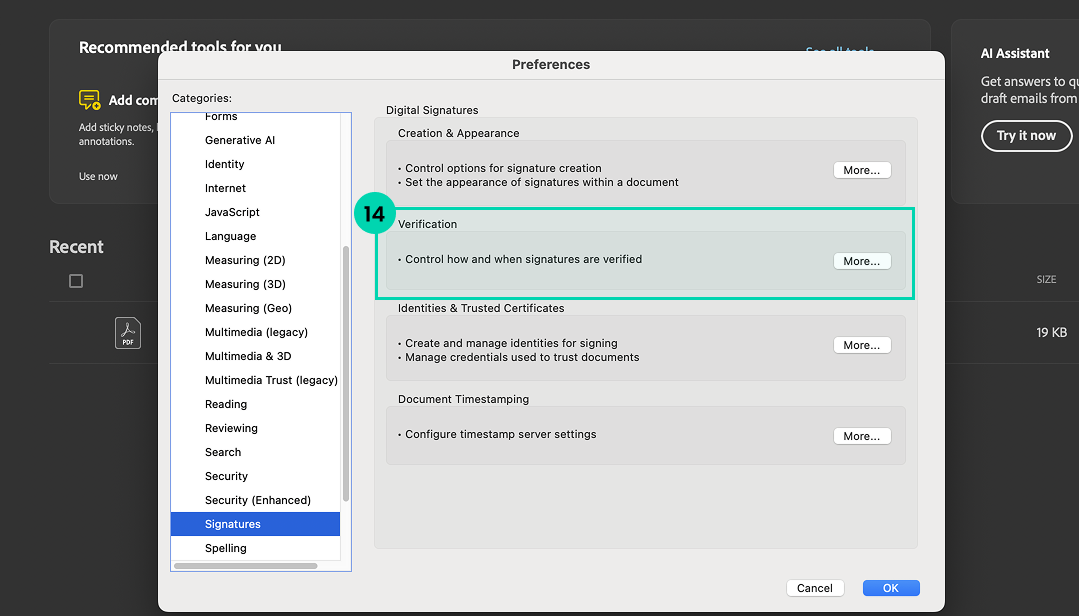
Task: Open Multimedia Trust (legacy) category
Action: pos(270,380)
